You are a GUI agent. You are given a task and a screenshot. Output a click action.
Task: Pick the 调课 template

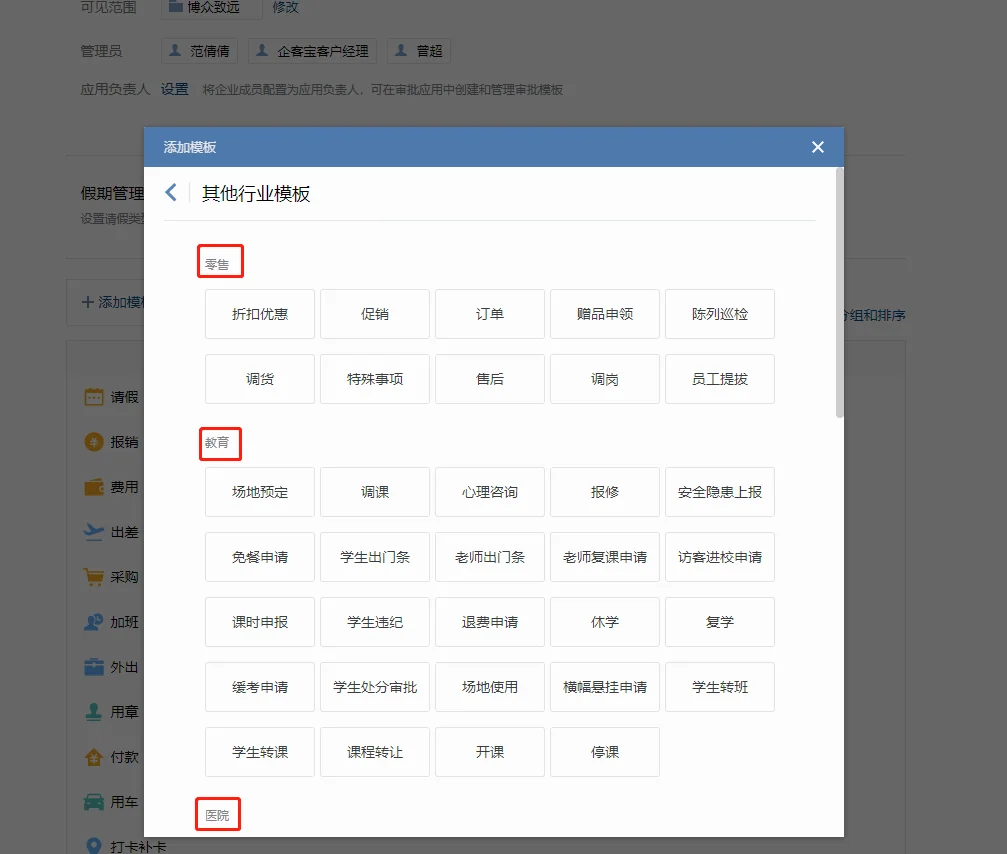click(375, 492)
